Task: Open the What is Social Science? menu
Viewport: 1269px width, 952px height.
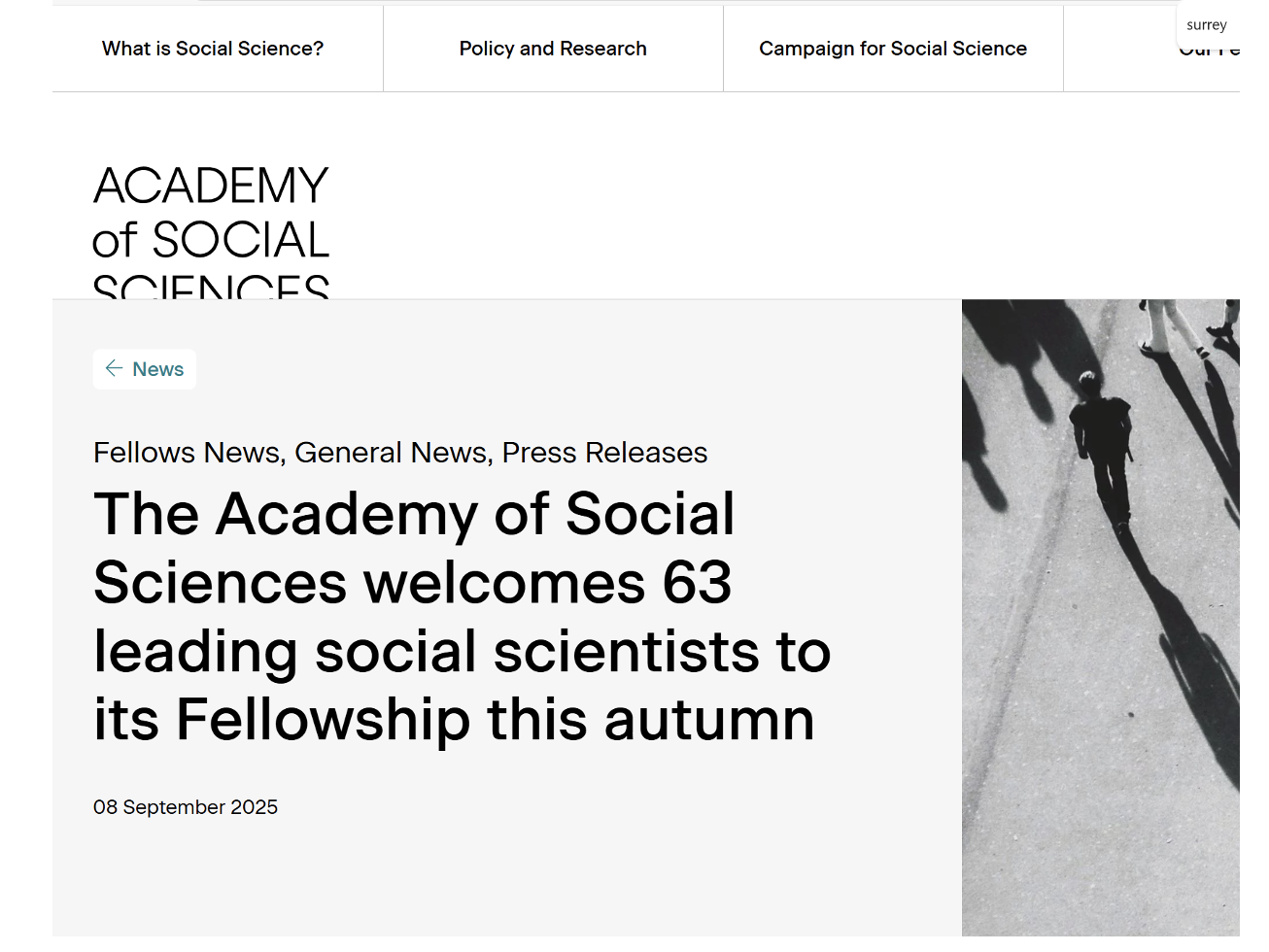Action: click(x=213, y=49)
